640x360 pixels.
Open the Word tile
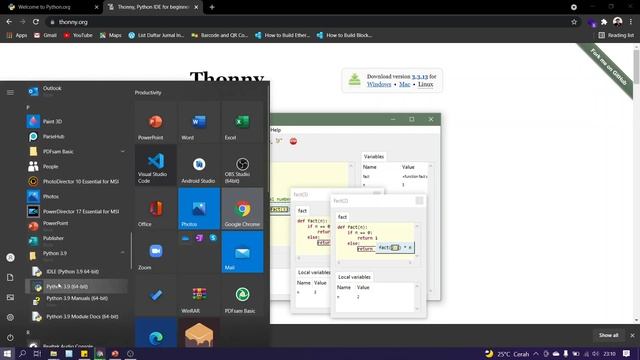[199, 122]
